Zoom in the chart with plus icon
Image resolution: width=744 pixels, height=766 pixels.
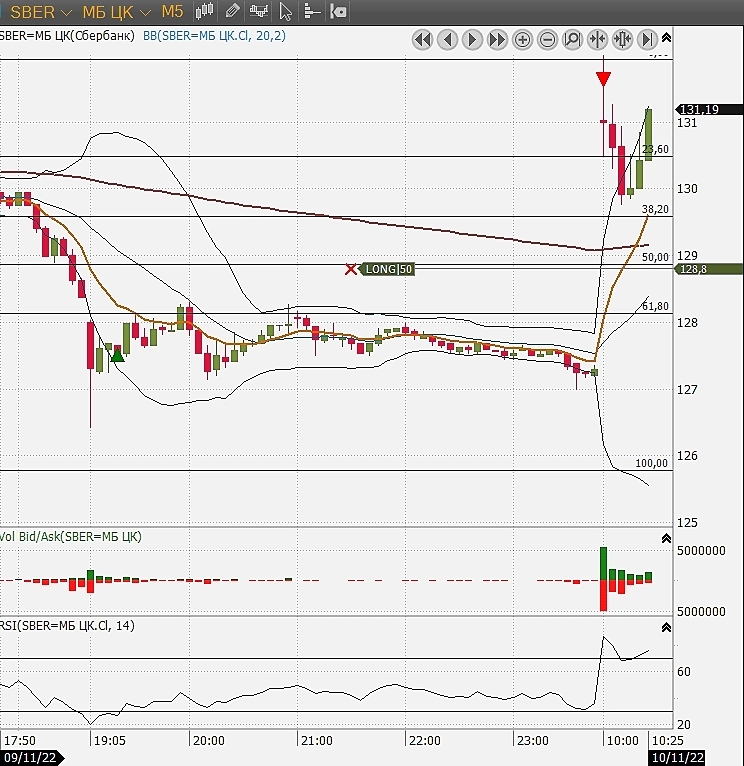pyautogui.click(x=522, y=40)
